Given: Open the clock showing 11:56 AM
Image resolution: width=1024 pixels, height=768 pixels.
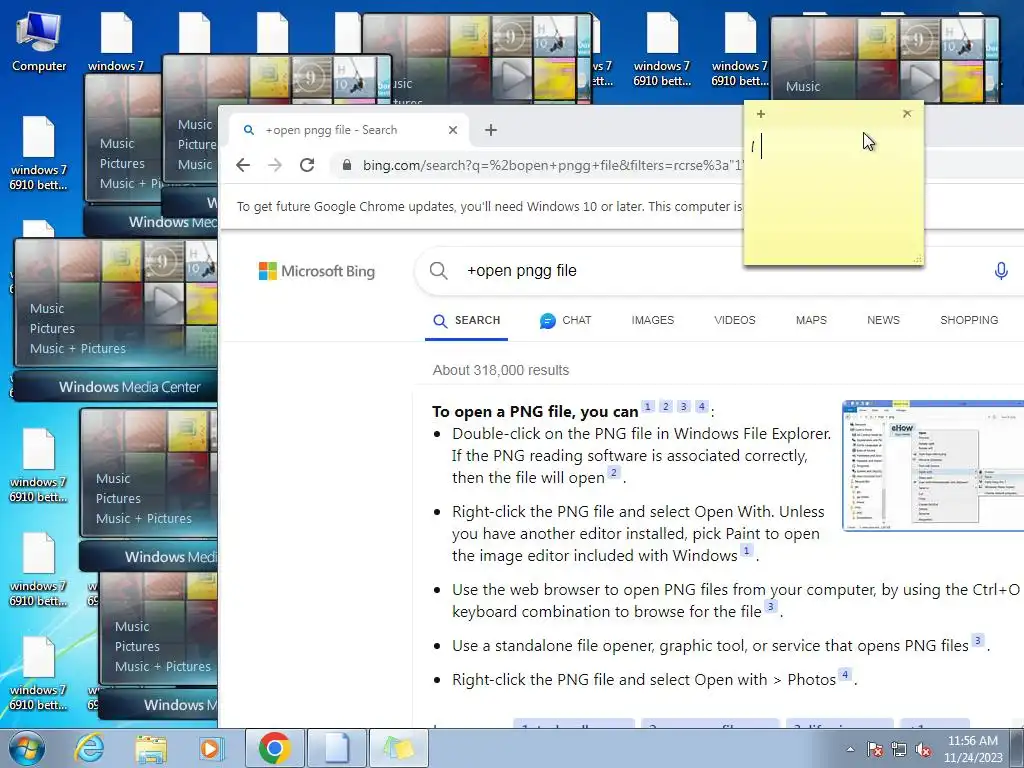Looking at the screenshot, I should click(x=972, y=749).
